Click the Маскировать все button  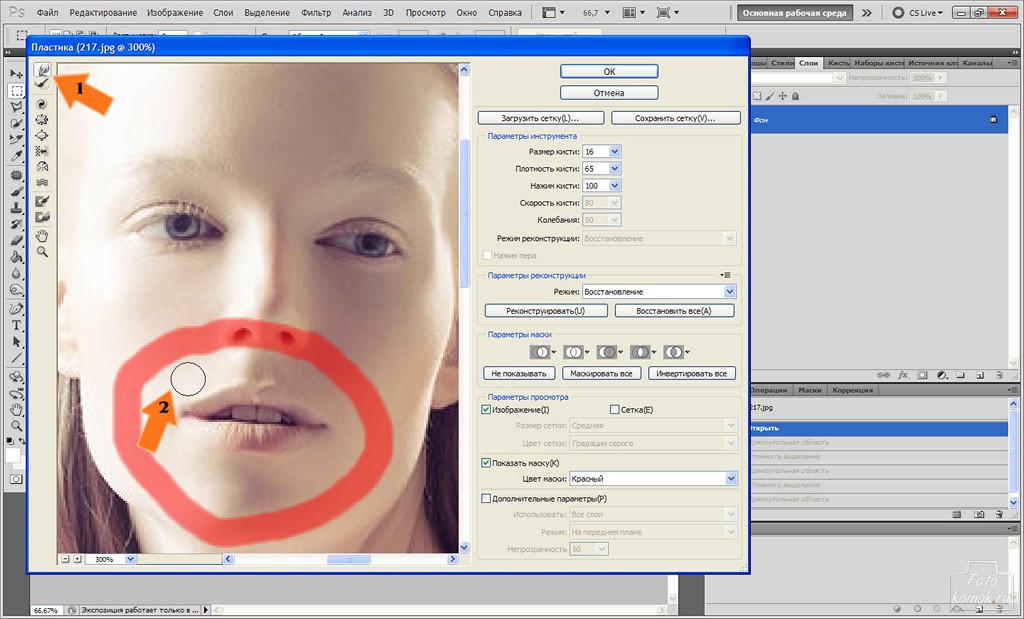click(x=601, y=373)
